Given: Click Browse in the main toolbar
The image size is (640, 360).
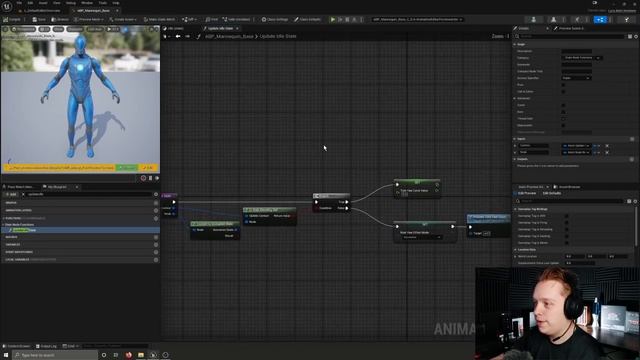Looking at the screenshot, I should point(60,19).
